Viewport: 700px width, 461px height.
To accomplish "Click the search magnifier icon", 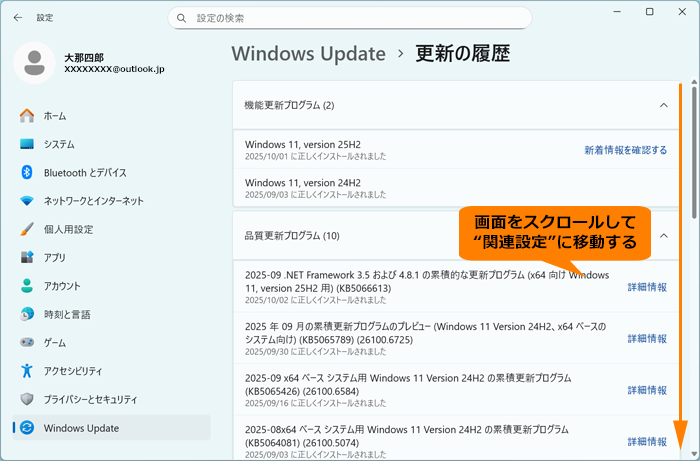I will click(181, 18).
